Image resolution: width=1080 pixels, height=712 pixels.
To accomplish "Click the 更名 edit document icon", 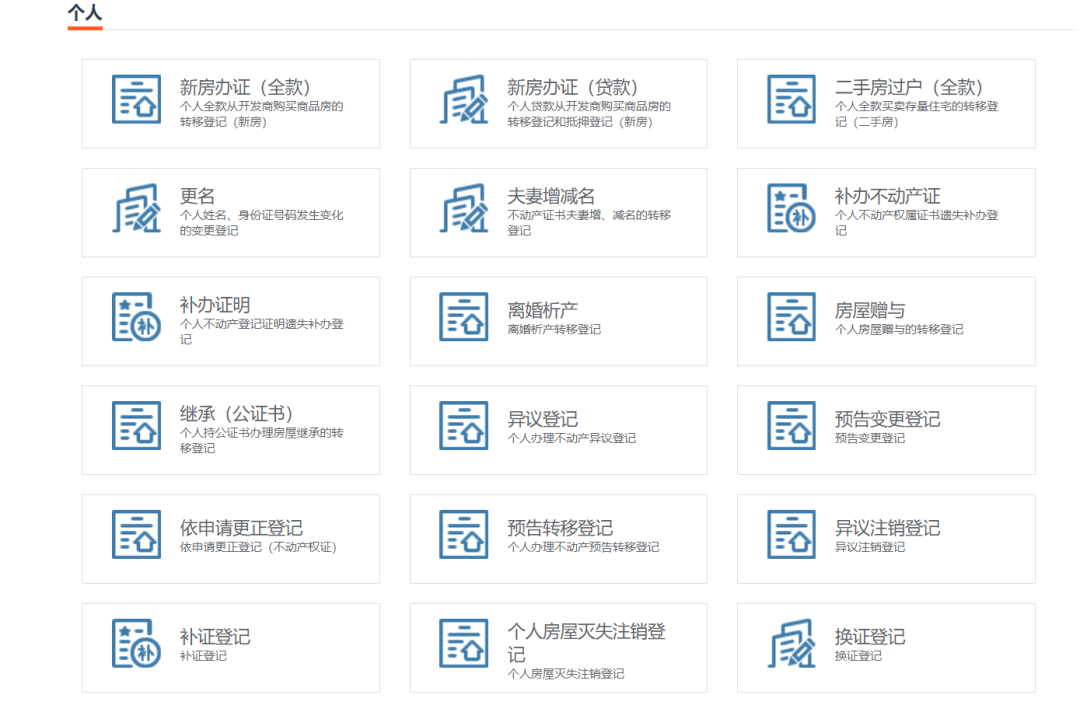I will [x=136, y=208].
